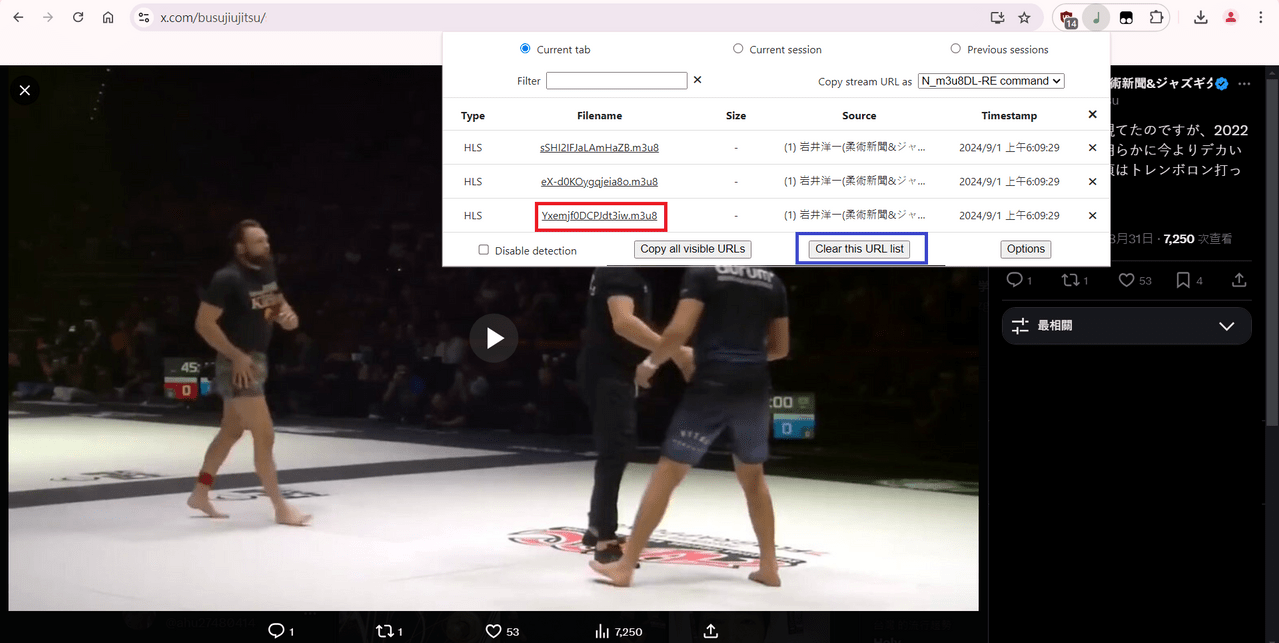Open the Yxemjf0DCPJdt3iw.m3u8 filename link
Screen dimensions: 1279x643
(x=599, y=215)
